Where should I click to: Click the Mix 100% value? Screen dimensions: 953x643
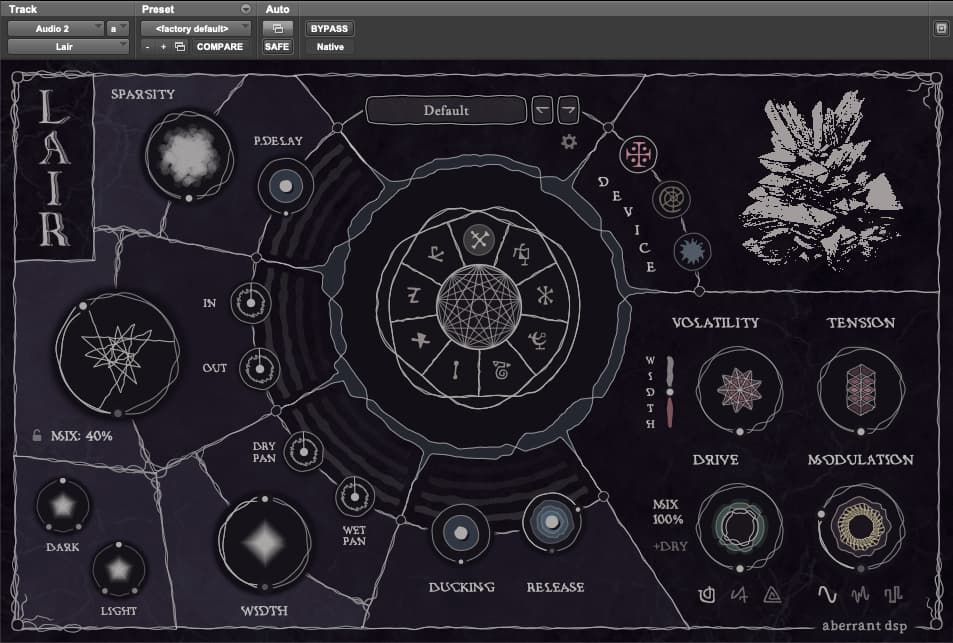pyautogui.click(x=667, y=512)
